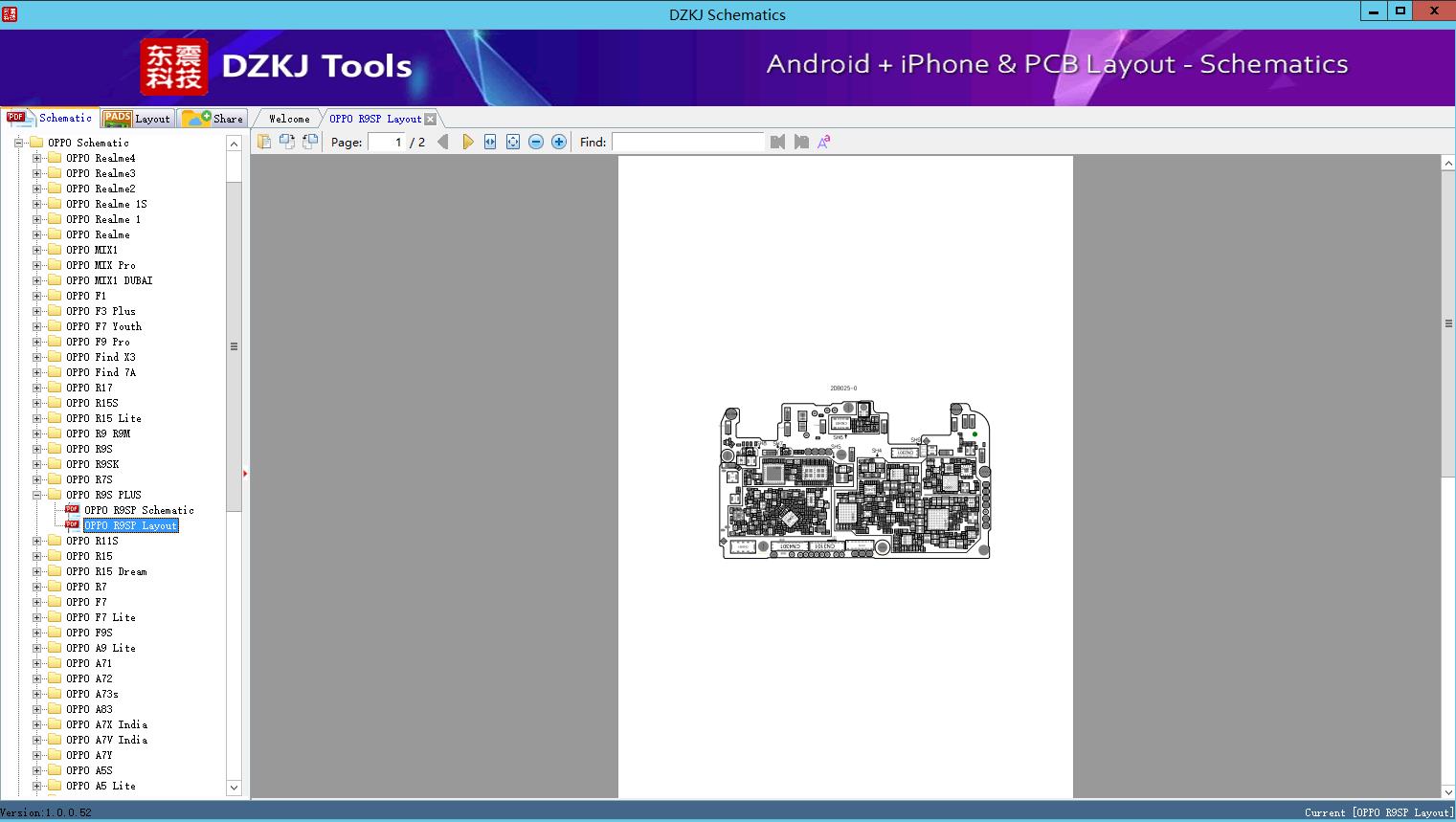This screenshot has width=1456, height=822.
Task: Zoom in with the plus icon
Action: coord(559,142)
